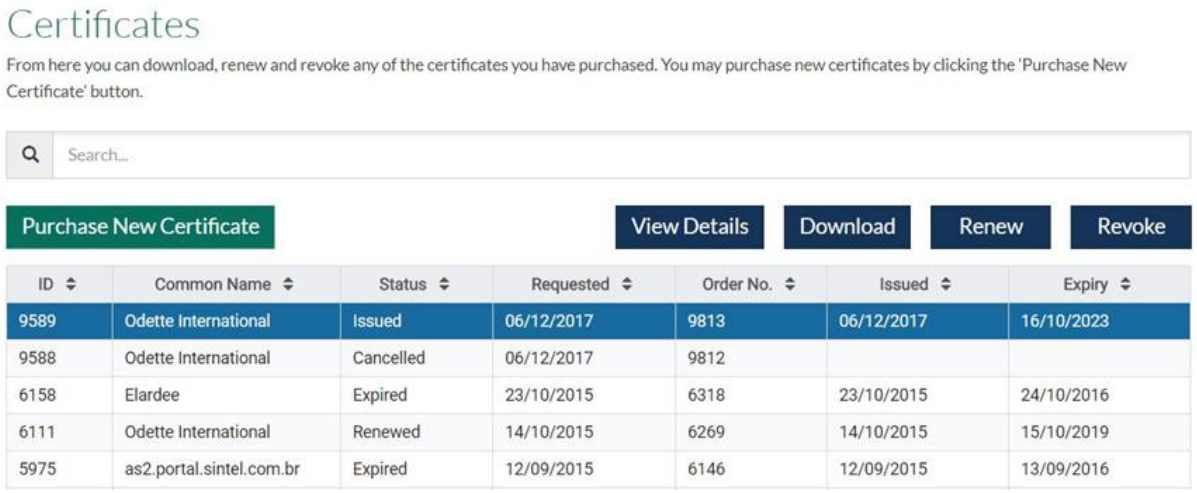Click the Common Name column header
The image size is (1197, 493).
(227, 285)
